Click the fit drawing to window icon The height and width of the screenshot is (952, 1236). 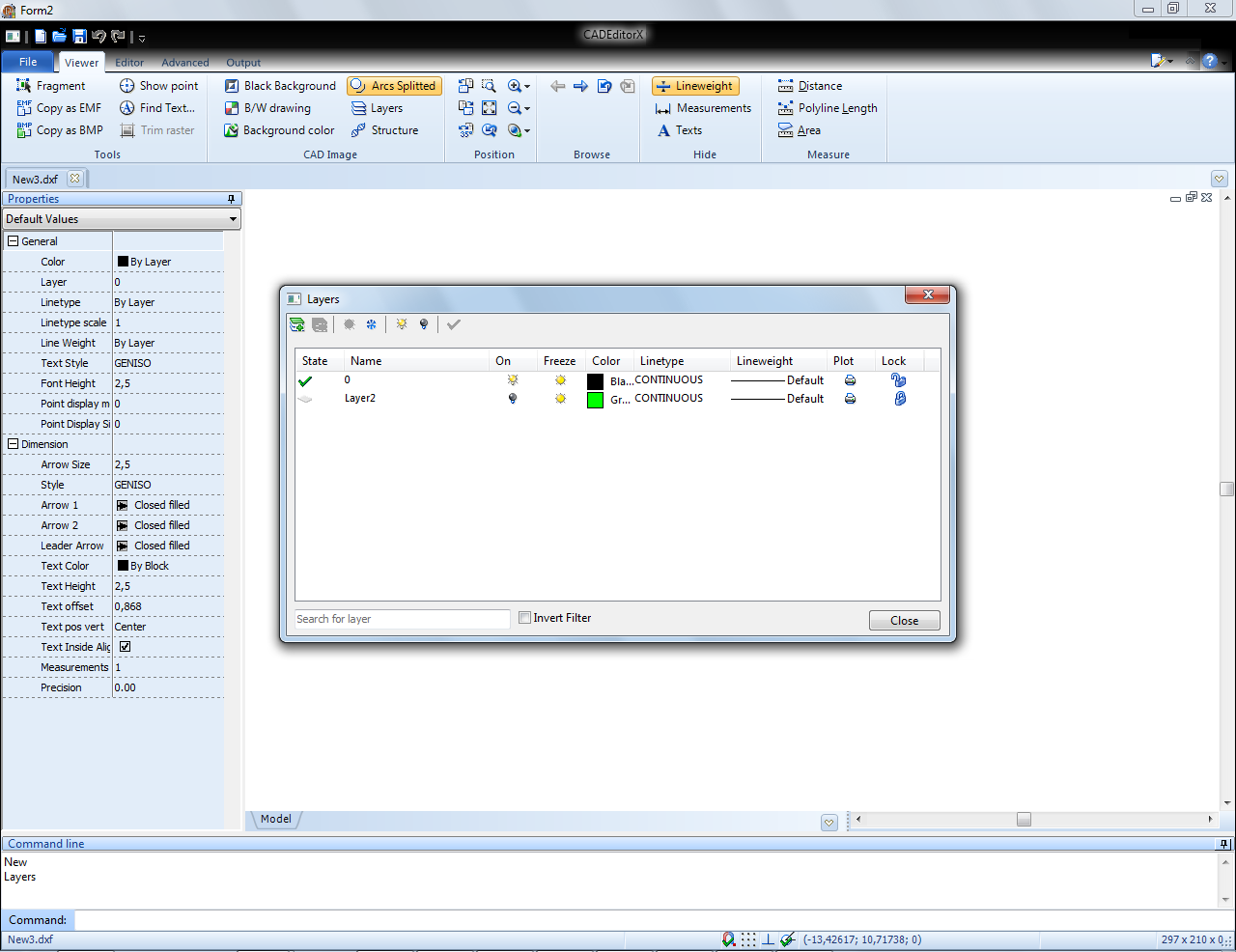(489, 108)
